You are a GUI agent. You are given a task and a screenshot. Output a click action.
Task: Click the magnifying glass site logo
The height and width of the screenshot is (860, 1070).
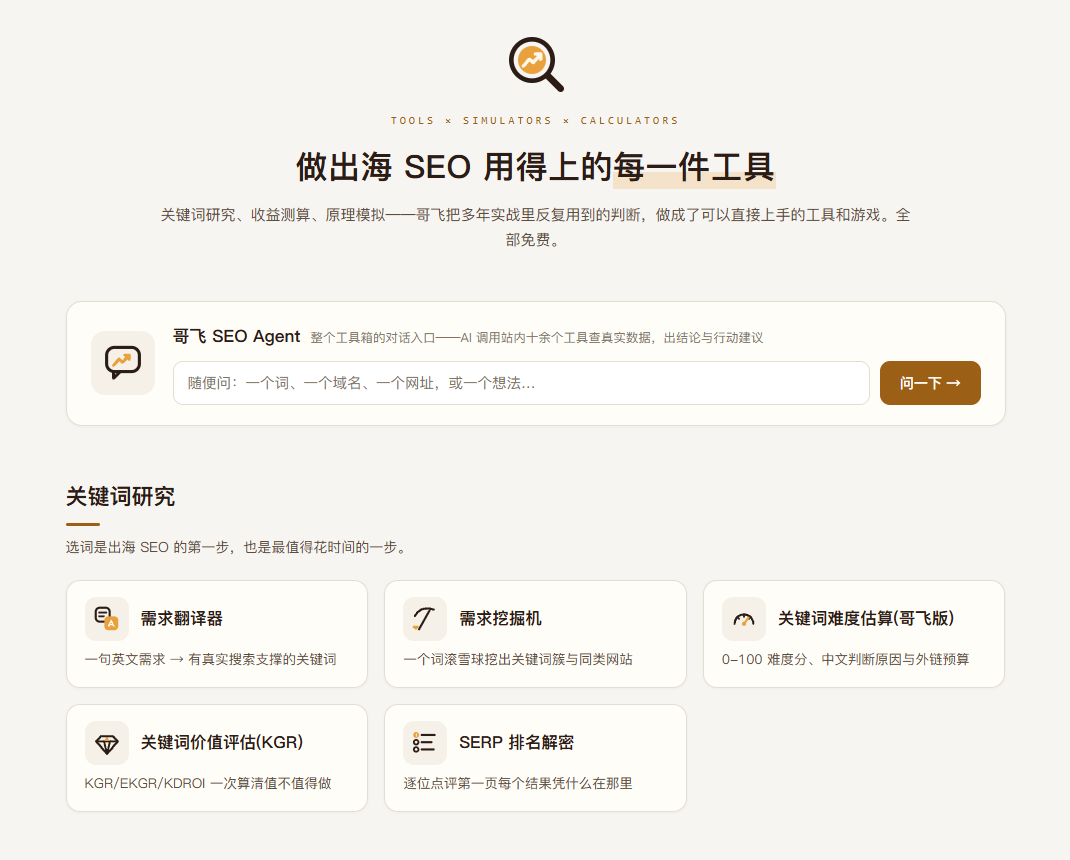(x=536, y=64)
